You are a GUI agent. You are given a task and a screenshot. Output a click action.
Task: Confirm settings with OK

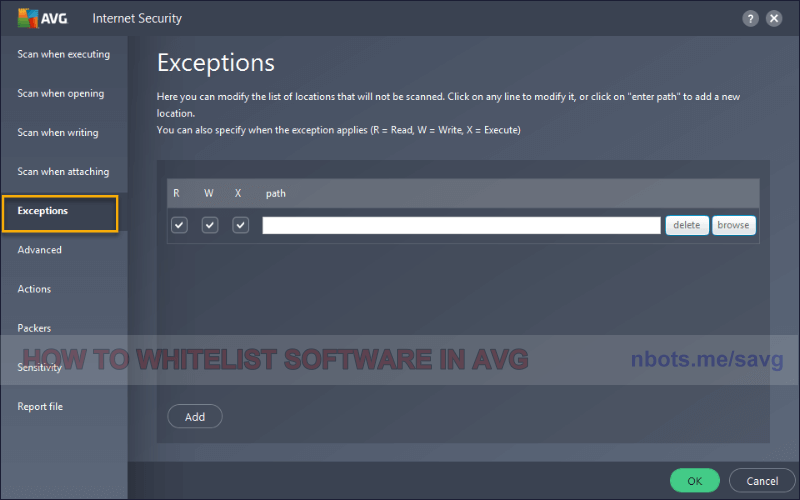point(694,481)
